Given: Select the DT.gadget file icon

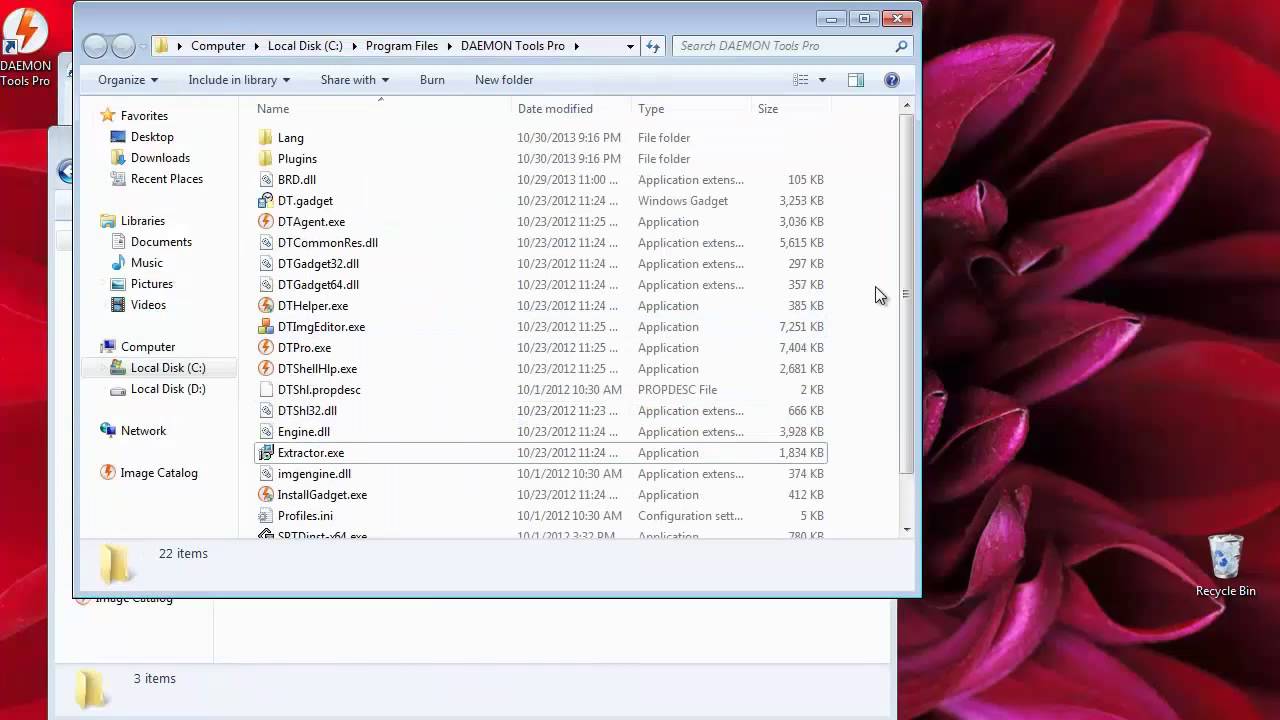Looking at the screenshot, I should tap(265, 201).
